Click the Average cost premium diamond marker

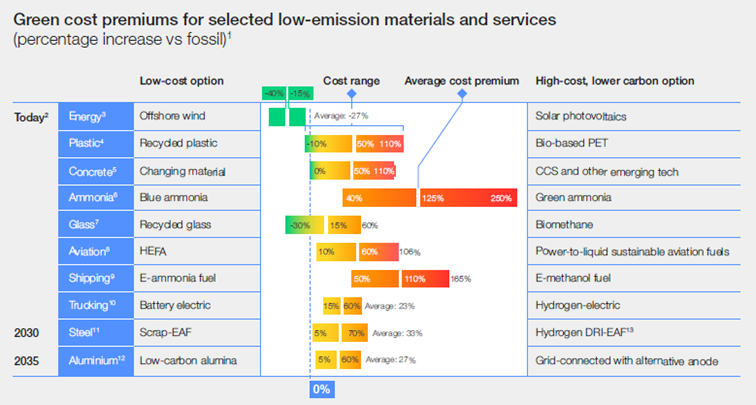pos(462,94)
